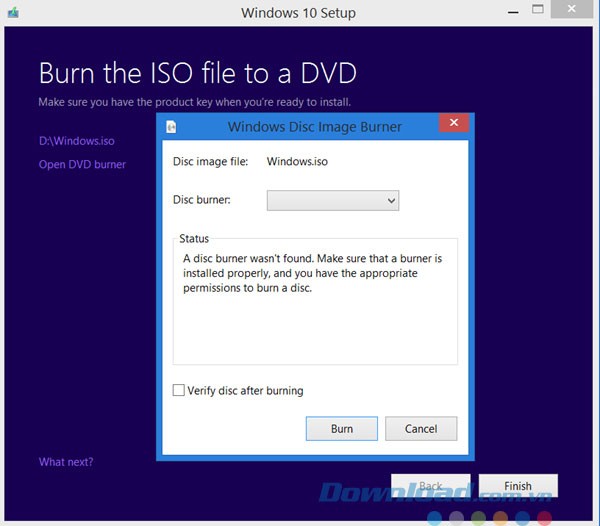Screen dimensions: 600x526
Task: Click the Windows 10 Setup title text
Action: pyautogui.click(x=298, y=13)
